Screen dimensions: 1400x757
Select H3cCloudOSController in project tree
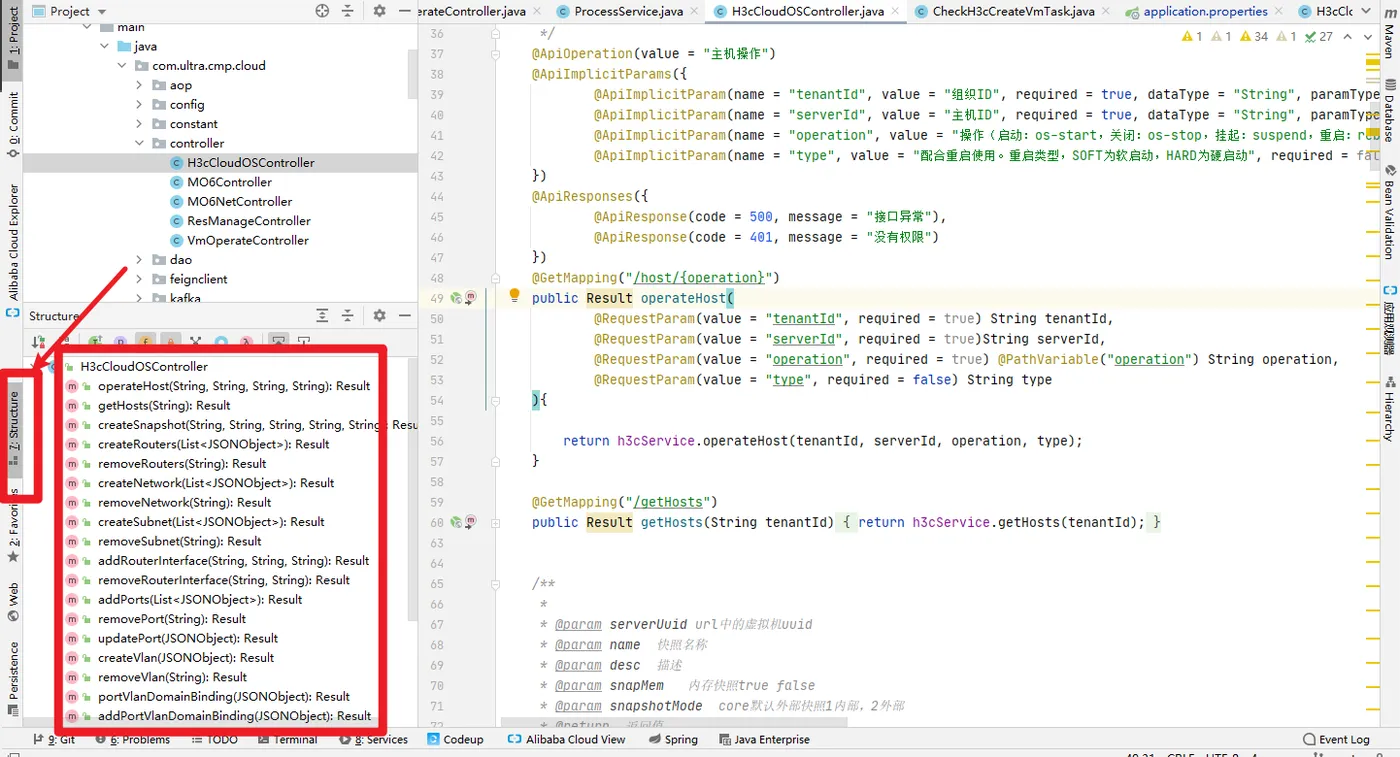(250, 162)
